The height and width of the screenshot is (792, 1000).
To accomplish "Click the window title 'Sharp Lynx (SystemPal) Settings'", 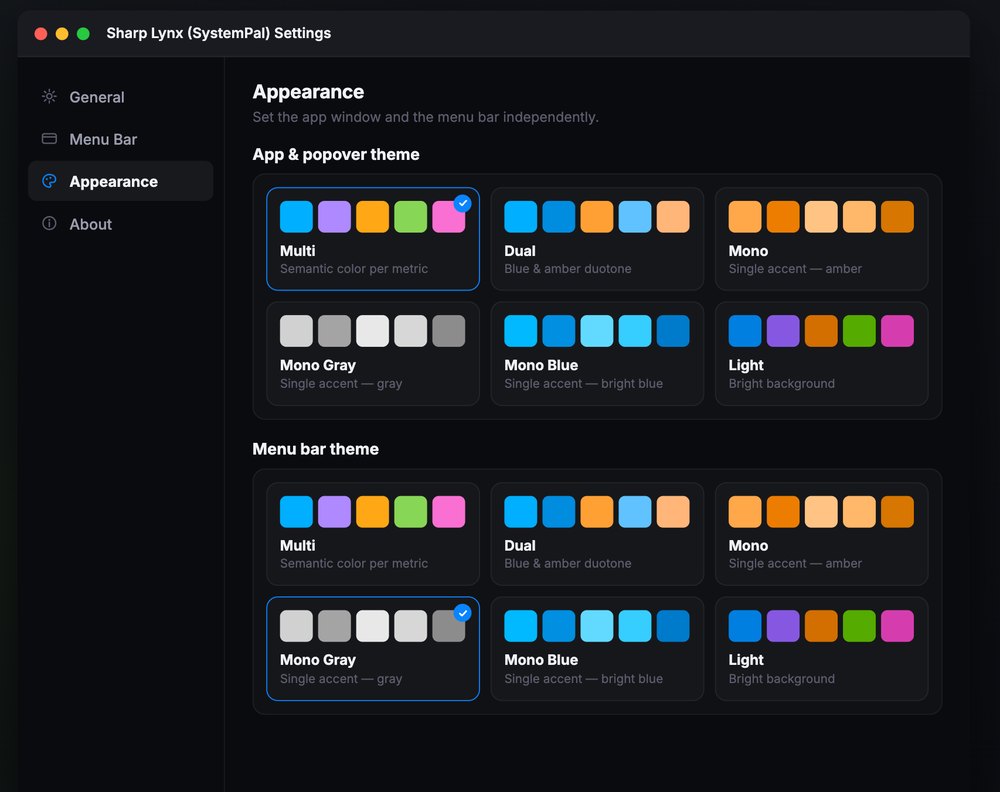I will (x=219, y=33).
